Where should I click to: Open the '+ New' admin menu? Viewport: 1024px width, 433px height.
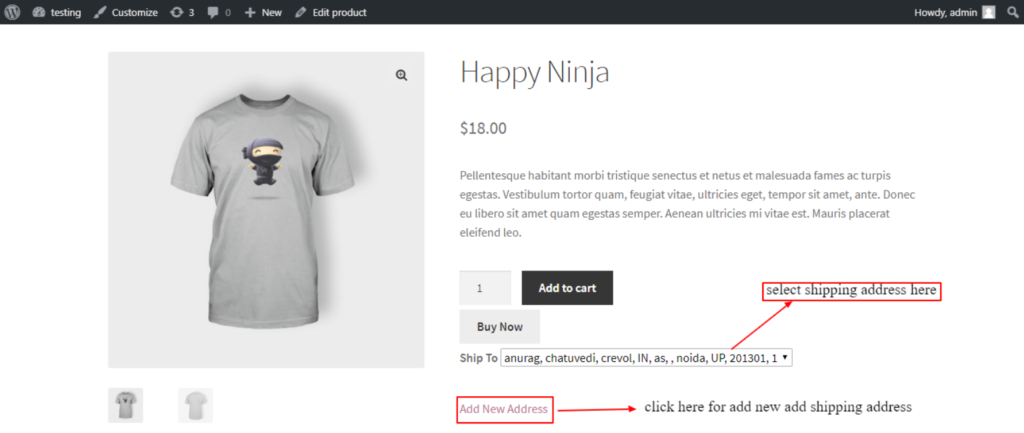(264, 12)
